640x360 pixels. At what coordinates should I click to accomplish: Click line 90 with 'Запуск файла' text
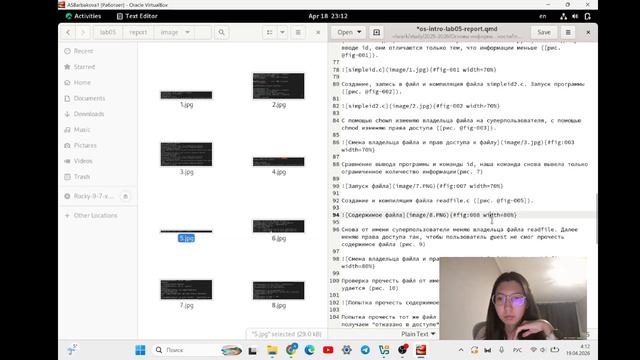point(422,186)
